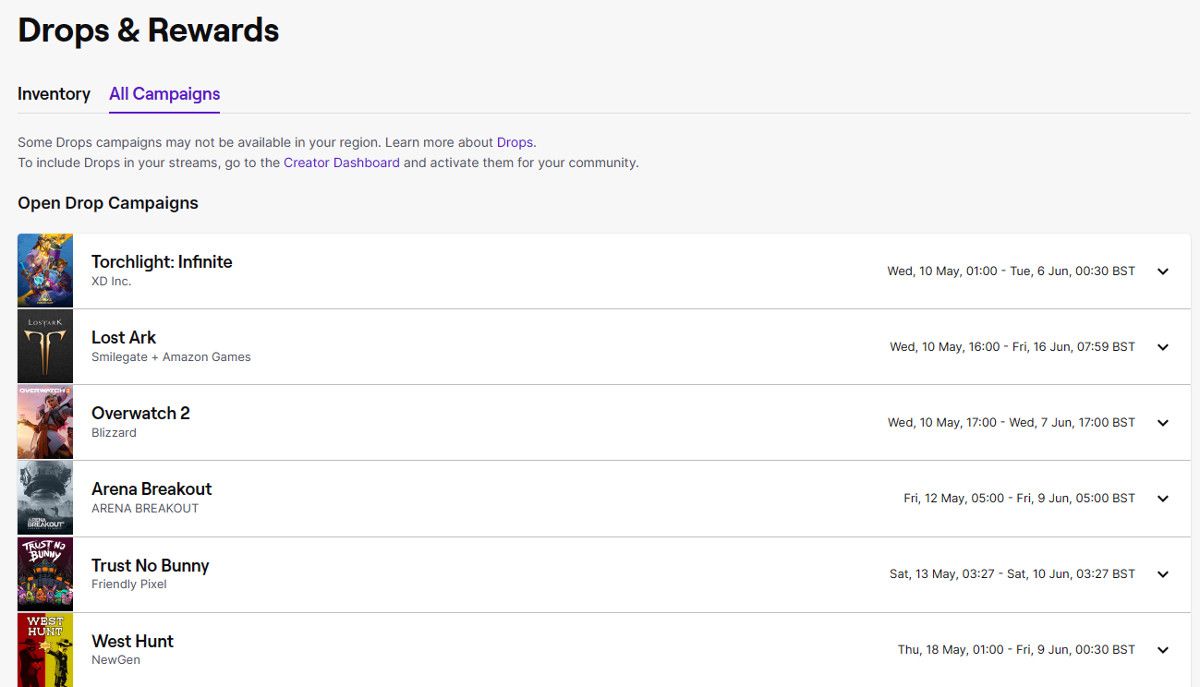The height and width of the screenshot is (687, 1200).
Task: Click the Open Drop Campaigns heading
Action: (x=108, y=203)
